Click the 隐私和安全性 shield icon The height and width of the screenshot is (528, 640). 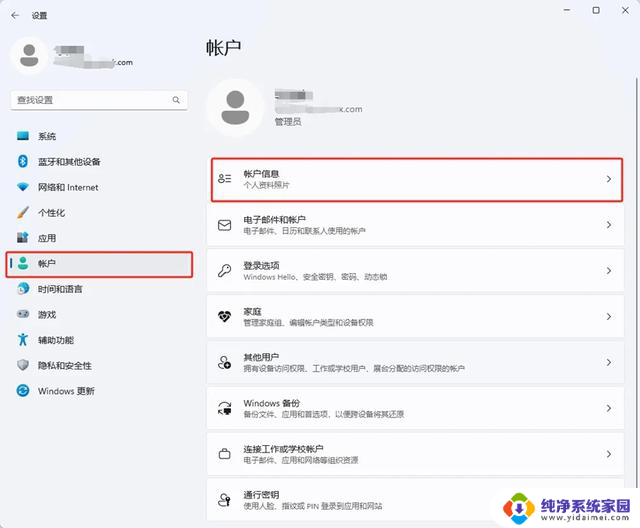[x=23, y=365]
